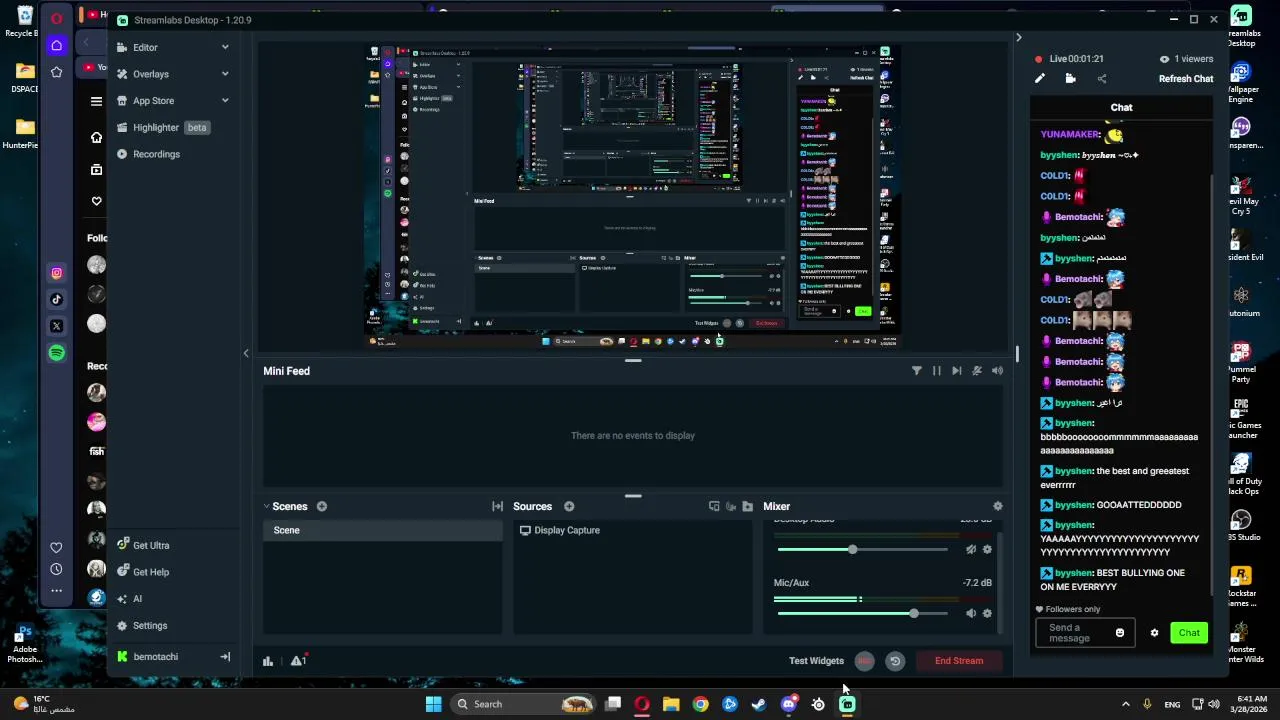Open the emoji picker in chat input
The width and height of the screenshot is (1280, 720).
point(1119,633)
